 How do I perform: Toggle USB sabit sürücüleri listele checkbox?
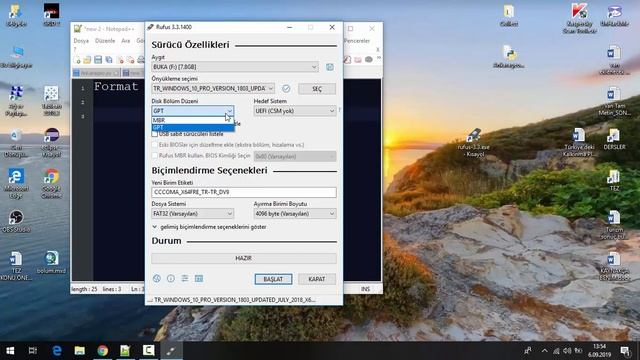(x=155, y=134)
